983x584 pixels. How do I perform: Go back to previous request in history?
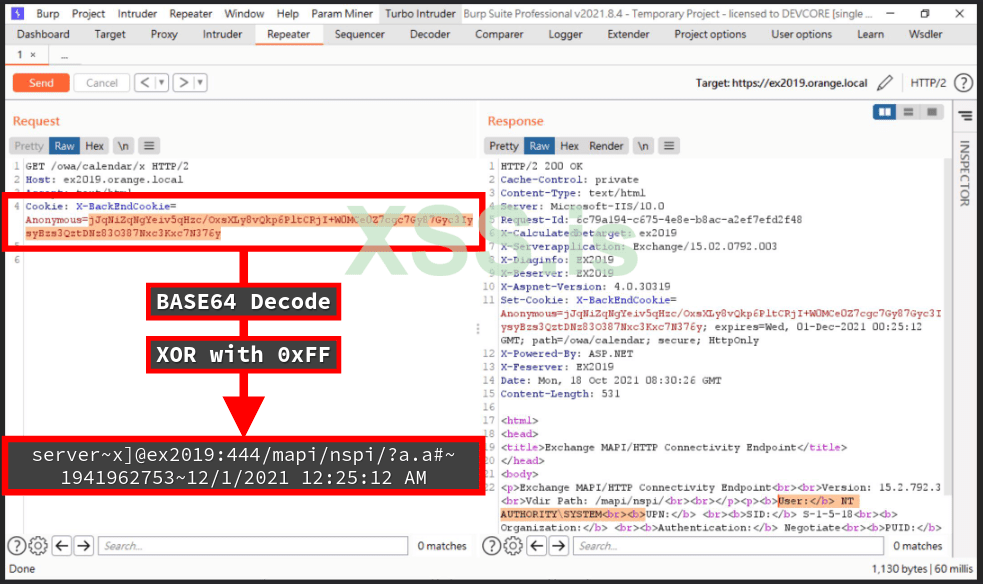click(145, 83)
